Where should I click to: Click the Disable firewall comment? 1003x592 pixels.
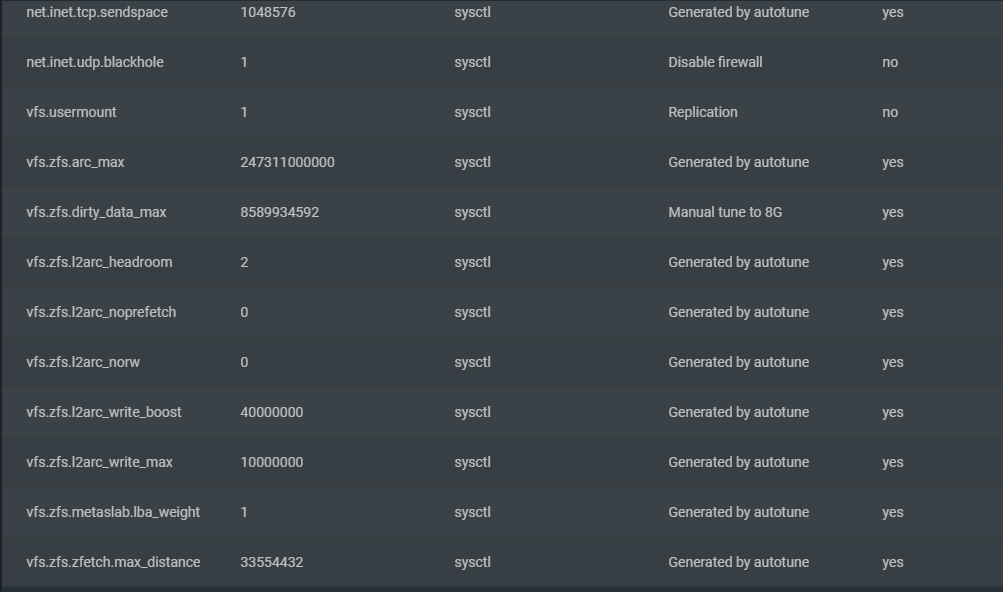point(715,62)
